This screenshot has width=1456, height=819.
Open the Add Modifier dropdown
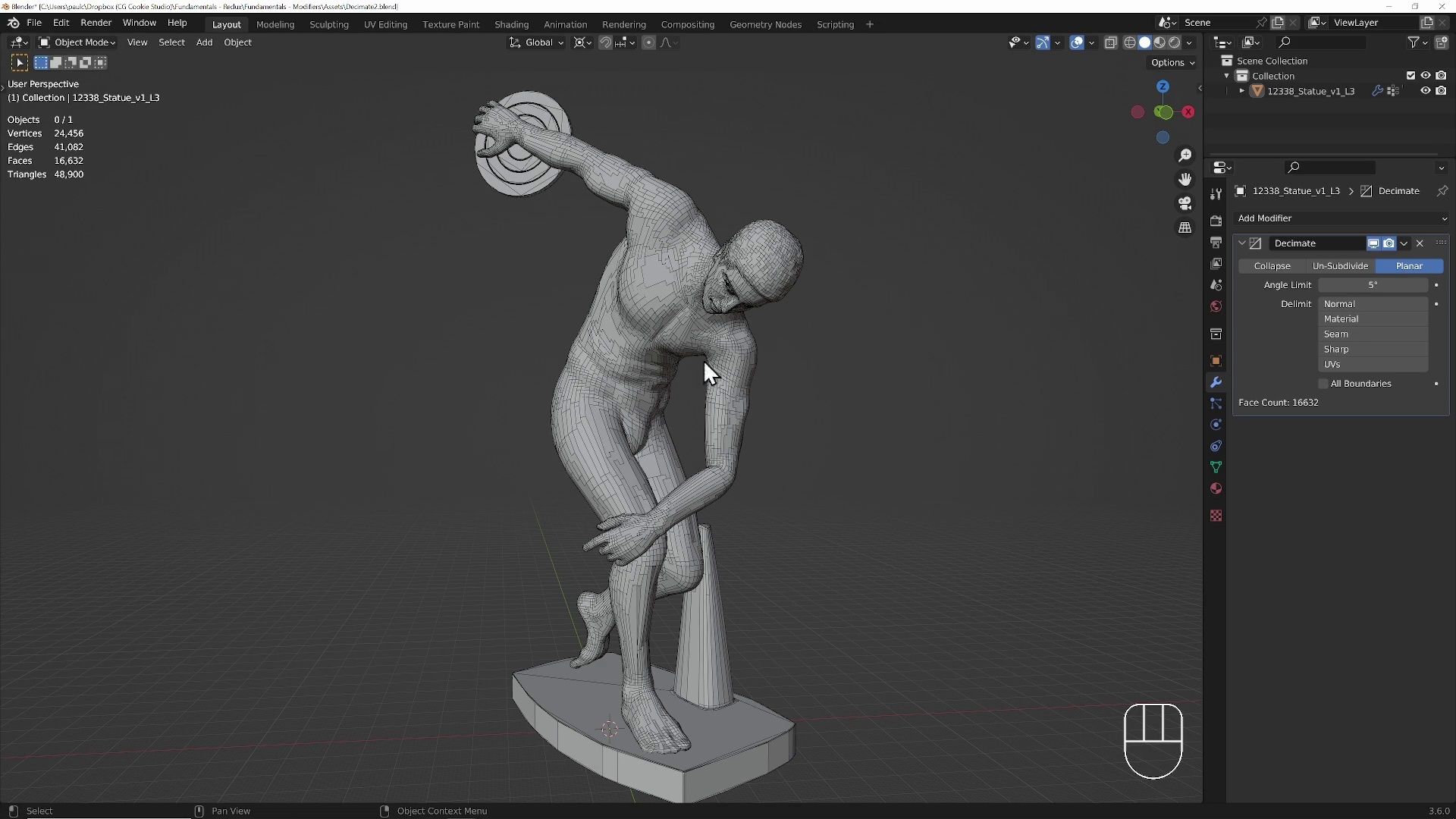tap(1341, 218)
